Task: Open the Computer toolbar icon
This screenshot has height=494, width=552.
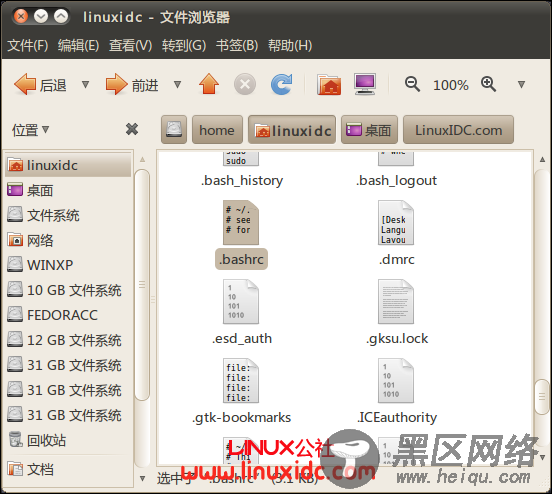Action: coord(365,85)
